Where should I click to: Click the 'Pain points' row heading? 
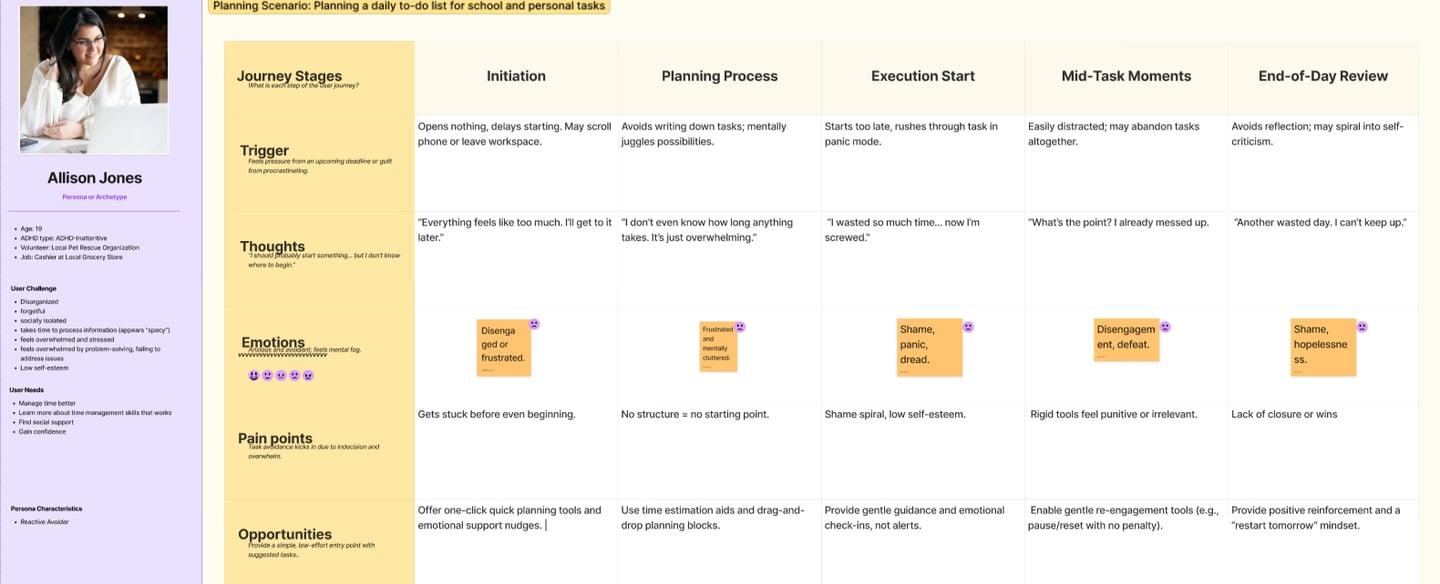(x=275, y=438)
